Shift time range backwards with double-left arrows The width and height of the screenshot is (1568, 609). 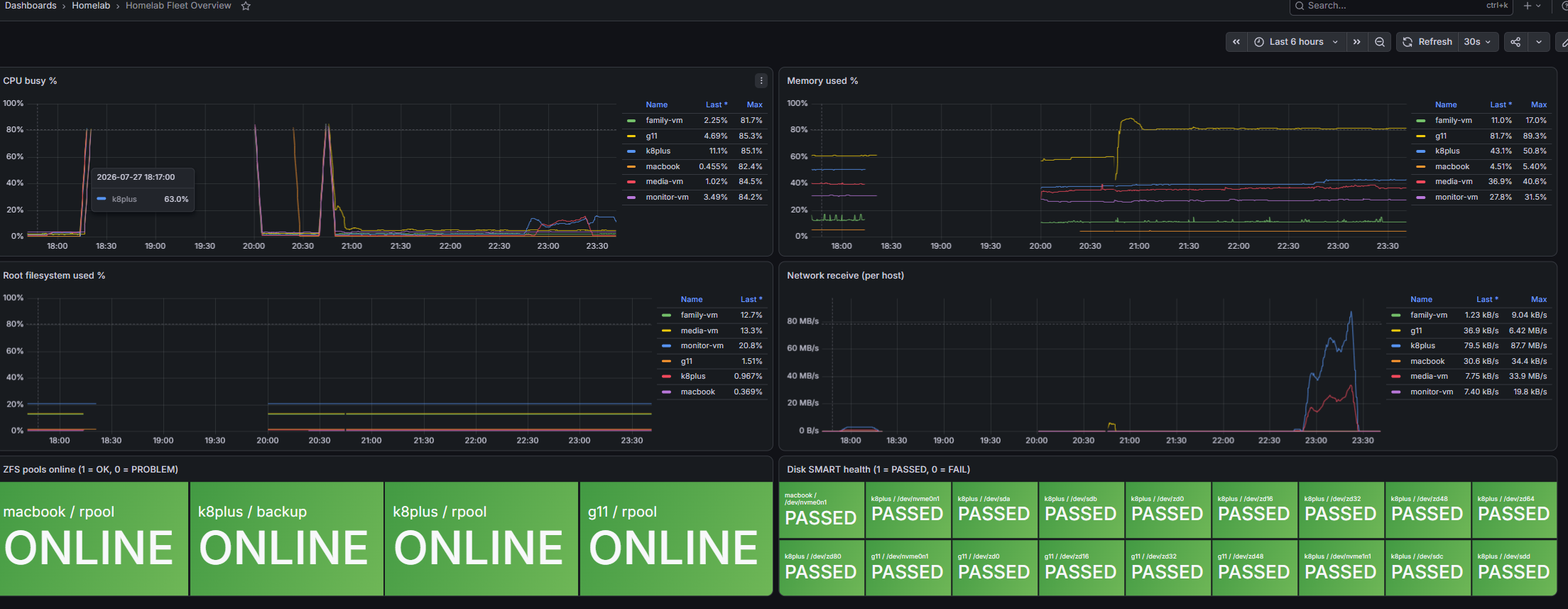click(1236, 42)
